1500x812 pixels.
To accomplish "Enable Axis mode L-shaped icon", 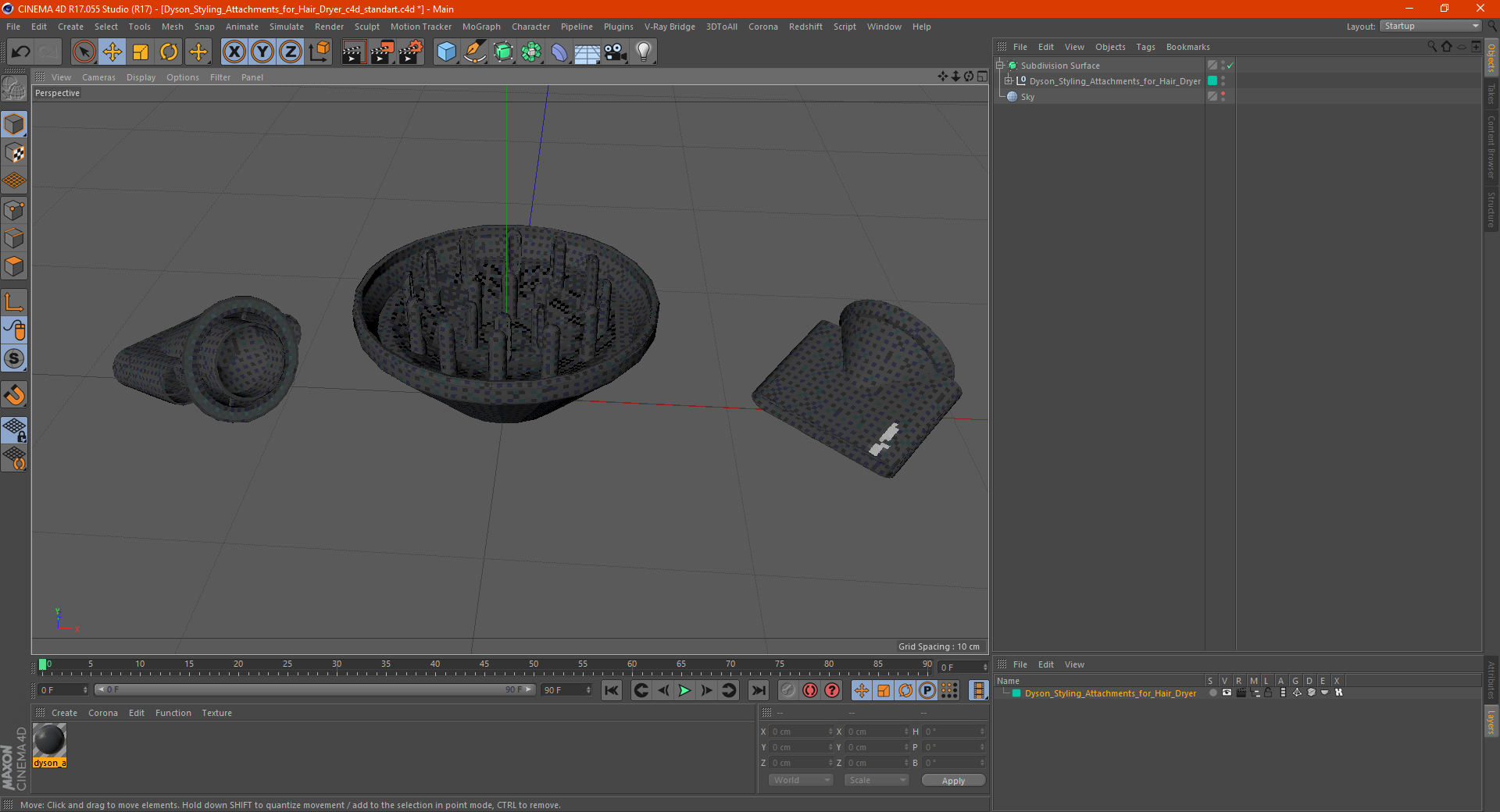I will click(x=14, y=302).
